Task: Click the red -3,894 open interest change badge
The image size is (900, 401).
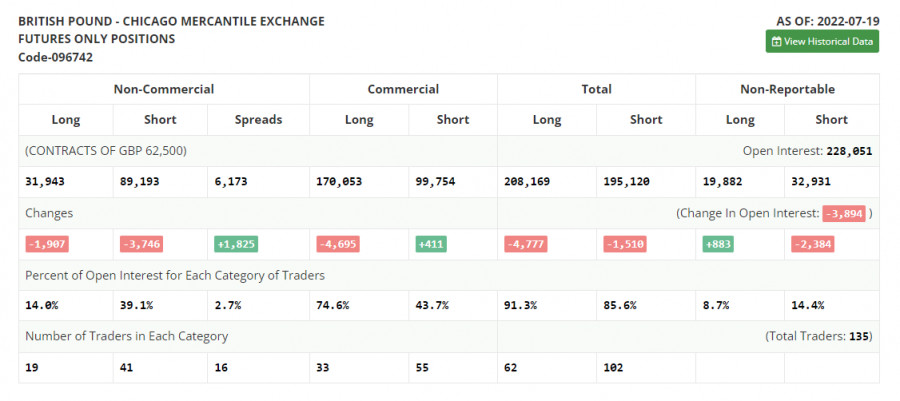Action: (x=843, y=213)
